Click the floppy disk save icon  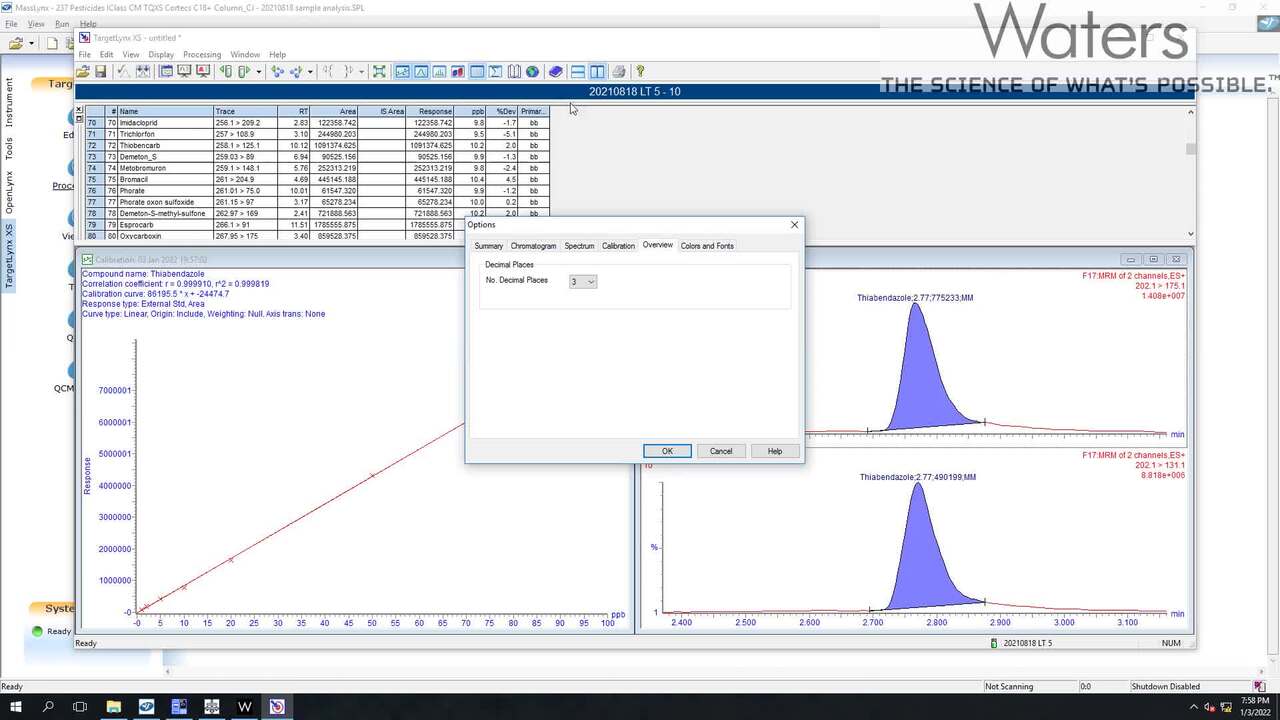pos(100,72)
